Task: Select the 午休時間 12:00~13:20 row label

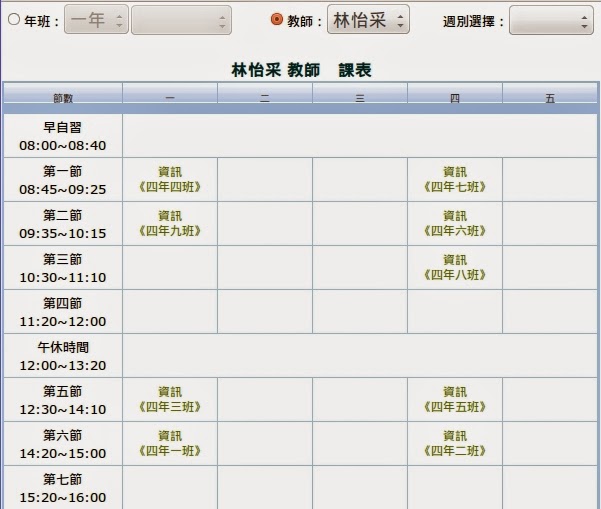Action: 63,356
